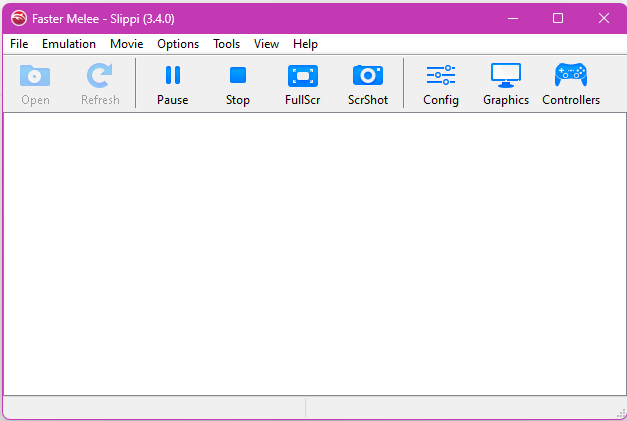Screen dimensions: 627x421
Task: Open the View menu
Action: pos(266,44)
